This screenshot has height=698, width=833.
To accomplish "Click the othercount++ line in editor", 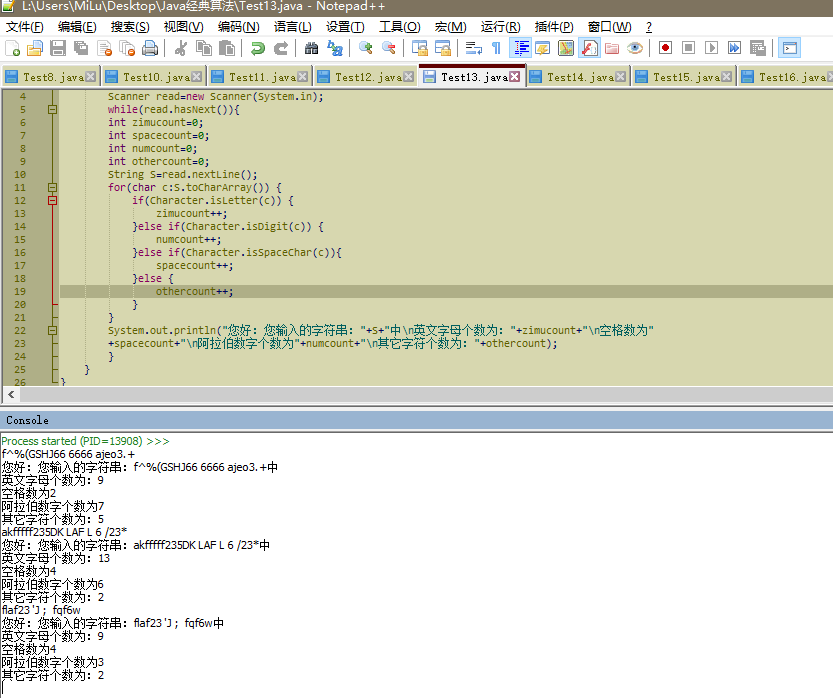I will [194, 291].
